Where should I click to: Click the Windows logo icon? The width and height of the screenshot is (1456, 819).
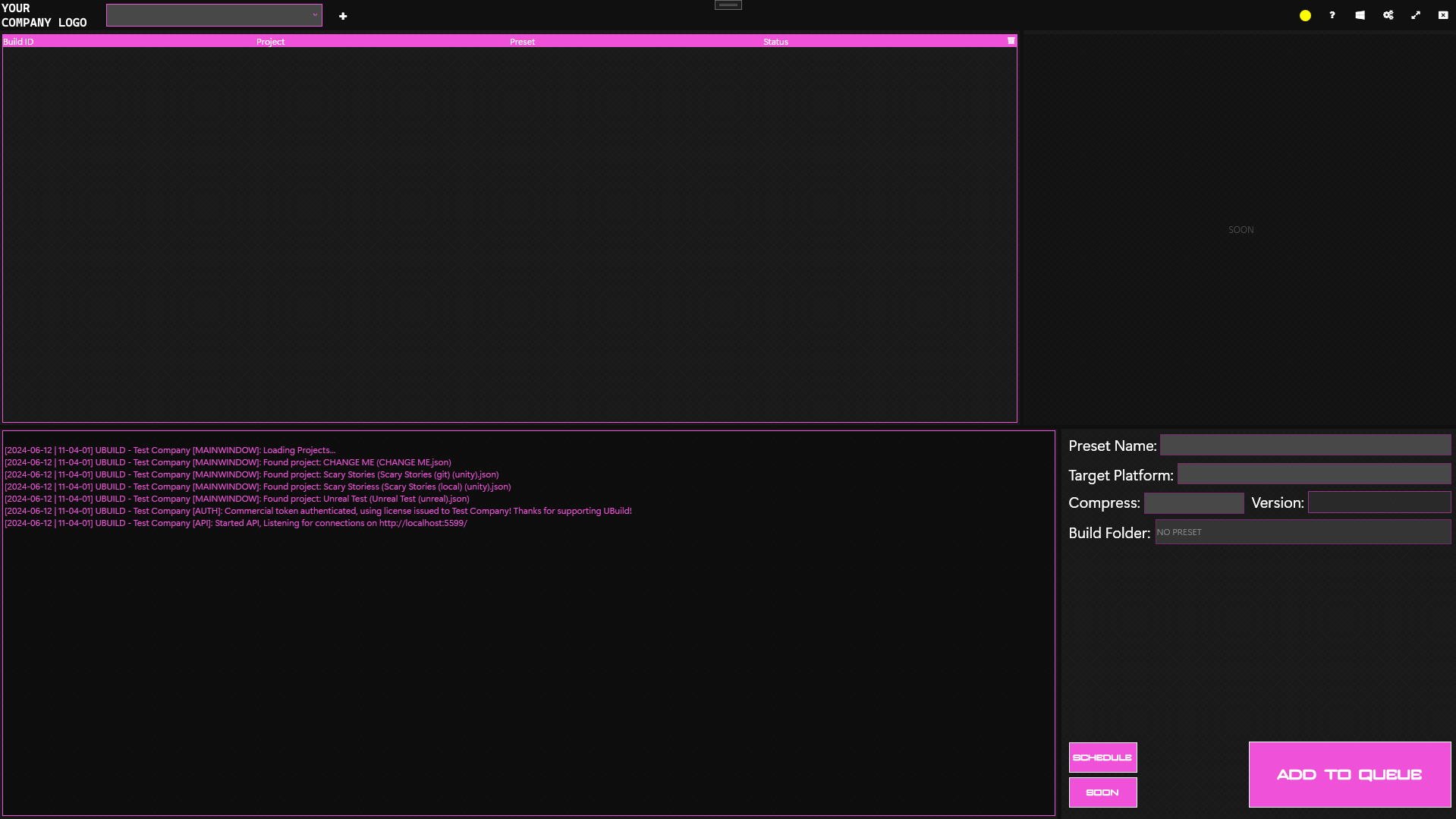[x=1360, y=15]
